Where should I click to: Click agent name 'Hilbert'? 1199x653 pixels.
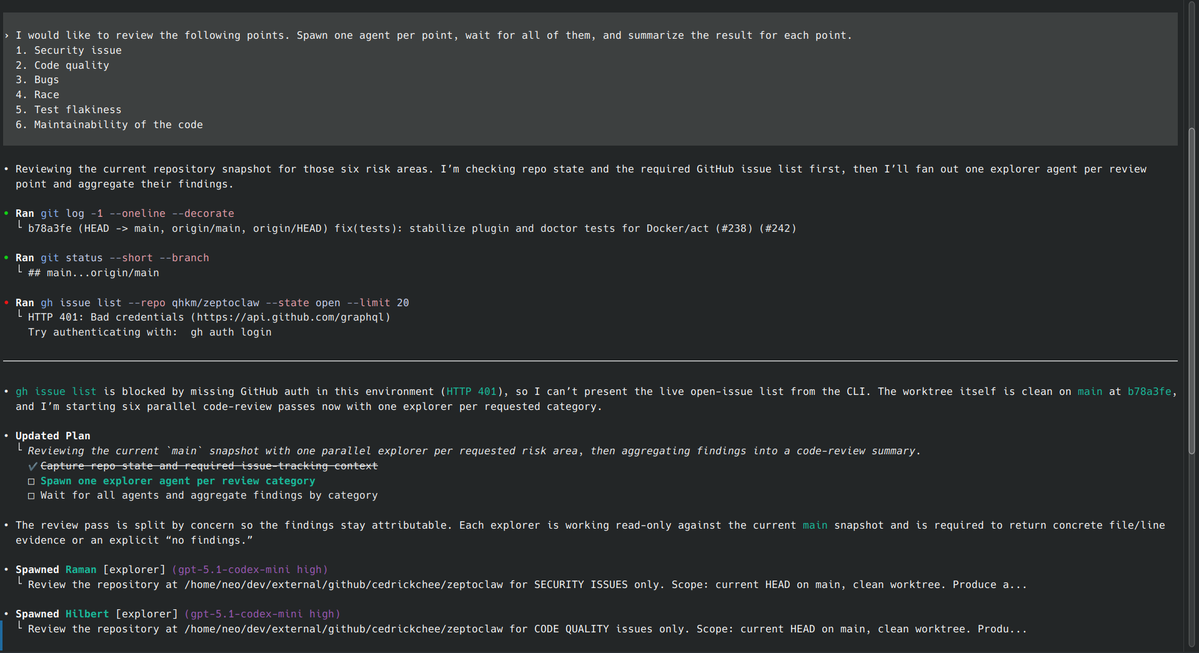pos(87,614)
